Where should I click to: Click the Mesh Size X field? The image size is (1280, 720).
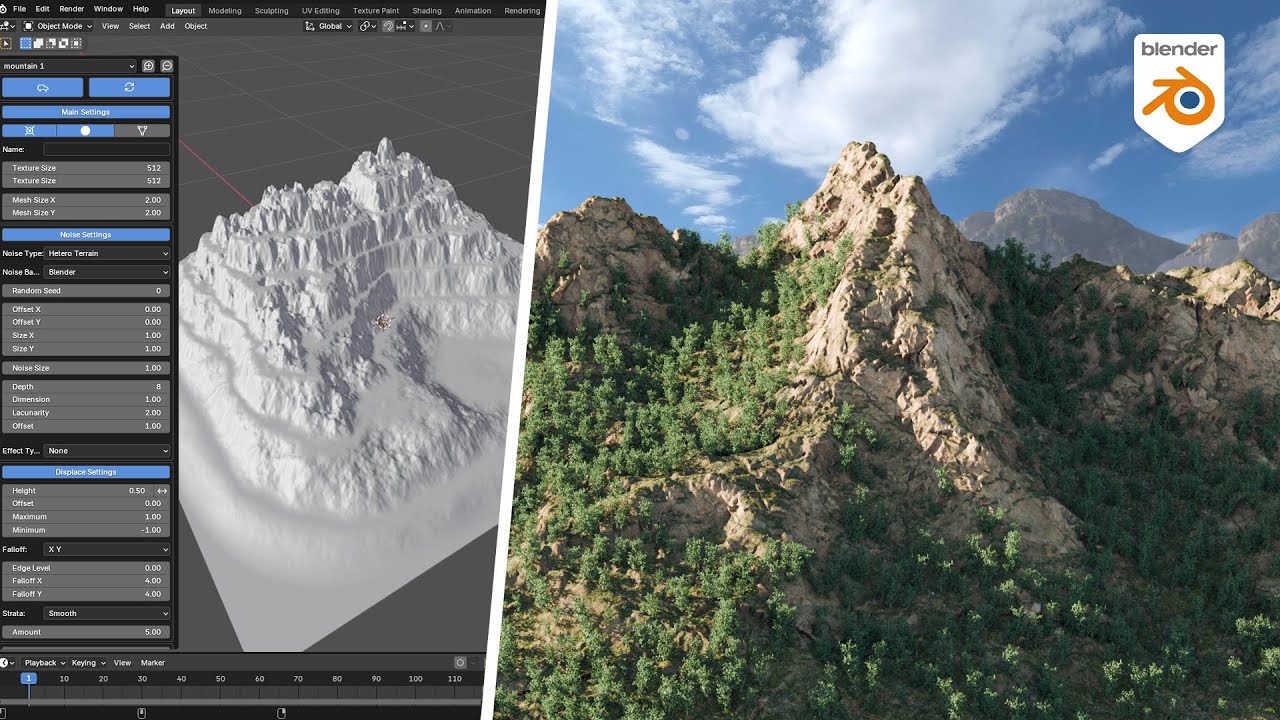click(86, 200)
